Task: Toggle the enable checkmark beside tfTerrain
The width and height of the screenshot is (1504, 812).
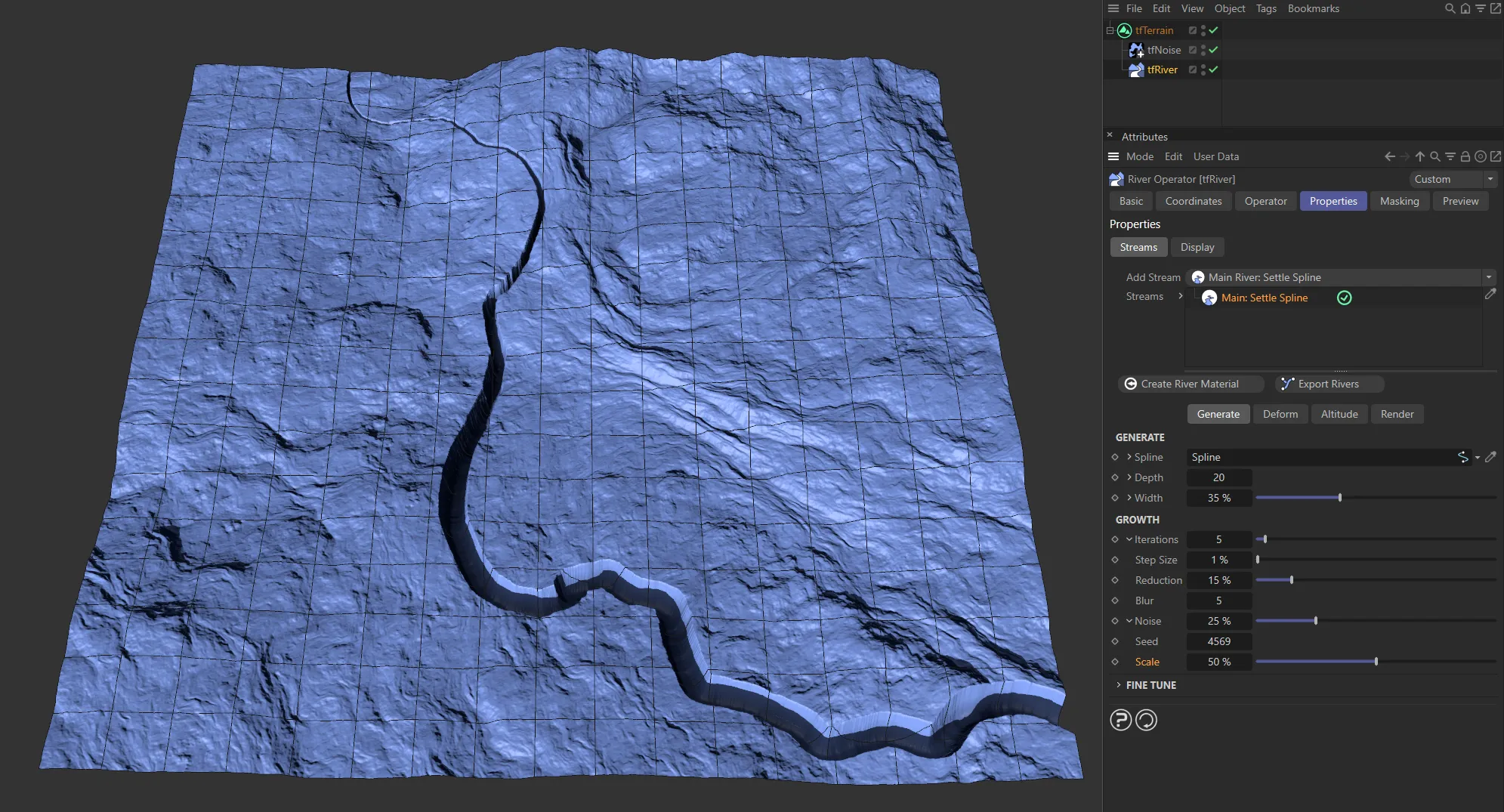Action: point(1213,30)
